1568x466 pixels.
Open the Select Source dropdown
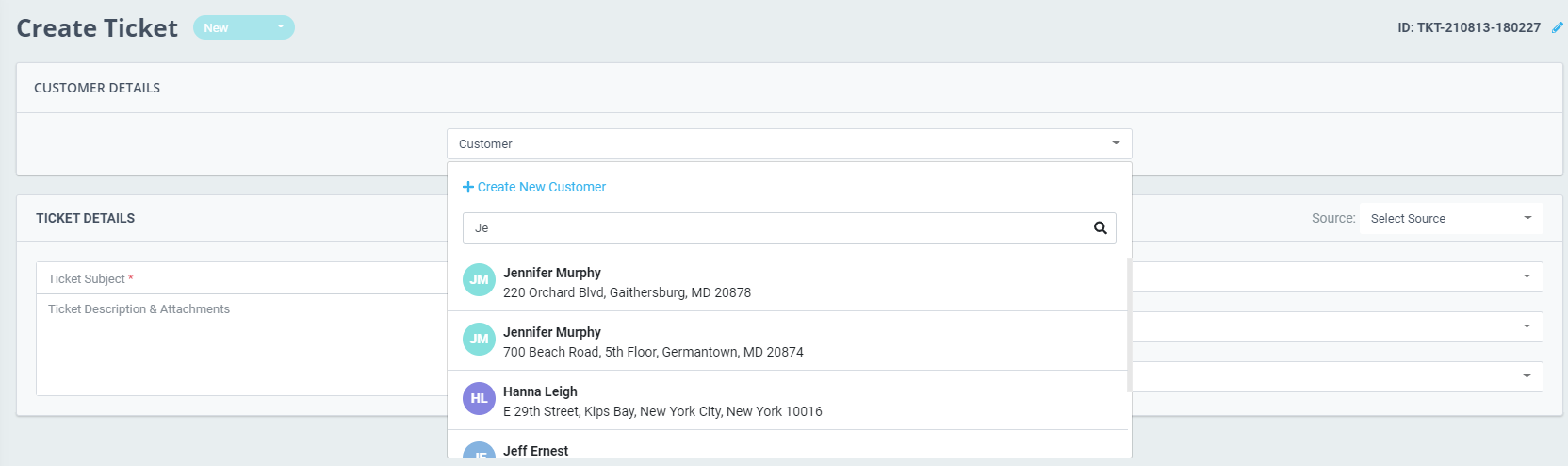pos(1450,218)
